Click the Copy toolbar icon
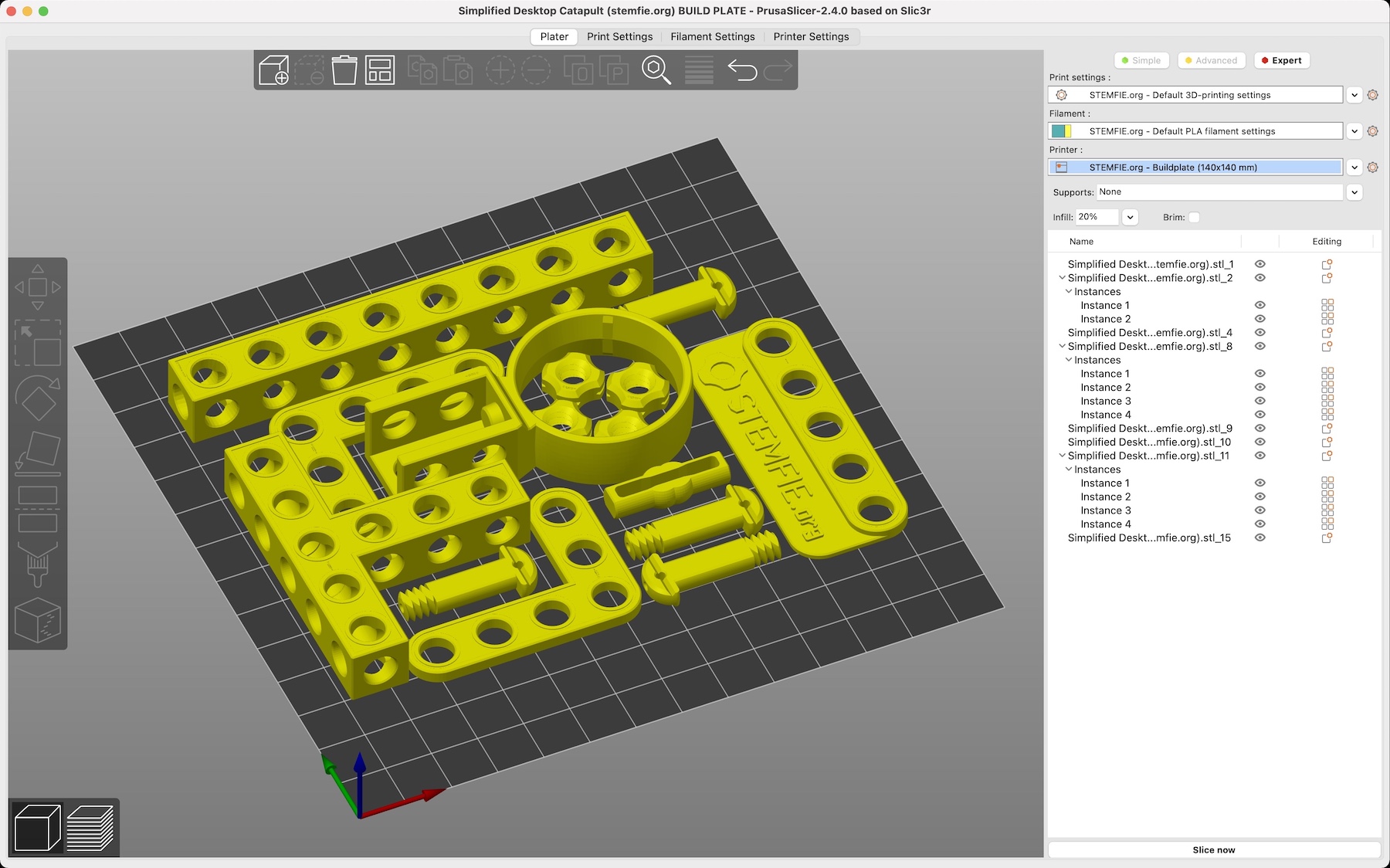Viewport: 1390px width, 868px height. [x=422, y=70]
